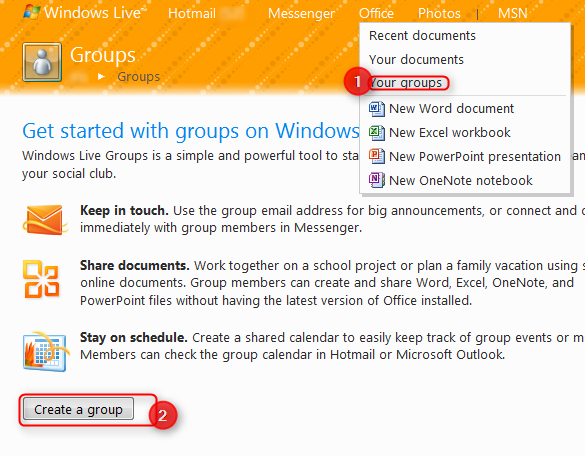Open the Messenger menu
The height and width of the screenshot is (456, 585).
point(301,13)
